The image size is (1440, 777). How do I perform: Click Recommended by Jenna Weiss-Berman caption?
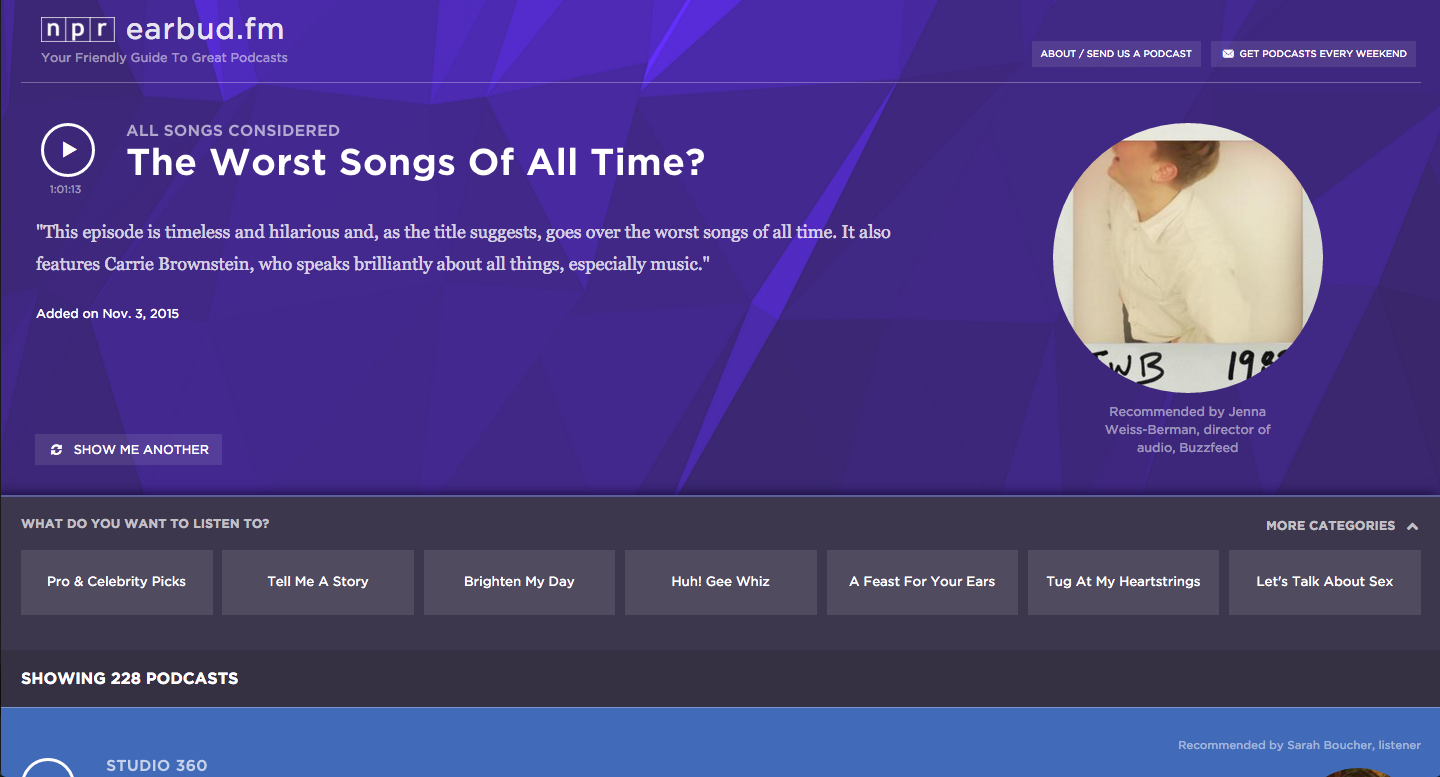tap(1188, 430)
